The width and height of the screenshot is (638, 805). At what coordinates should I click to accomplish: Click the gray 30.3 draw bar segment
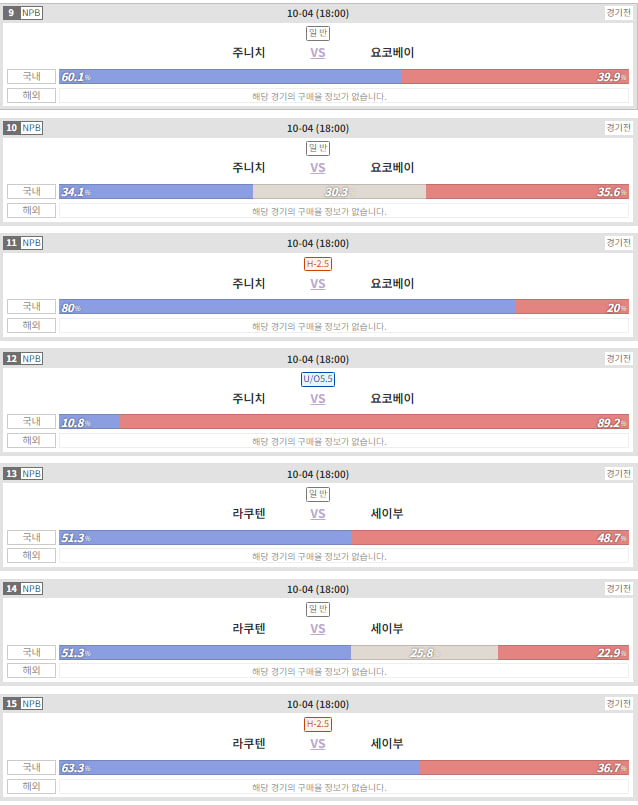[x=339, y=192]
